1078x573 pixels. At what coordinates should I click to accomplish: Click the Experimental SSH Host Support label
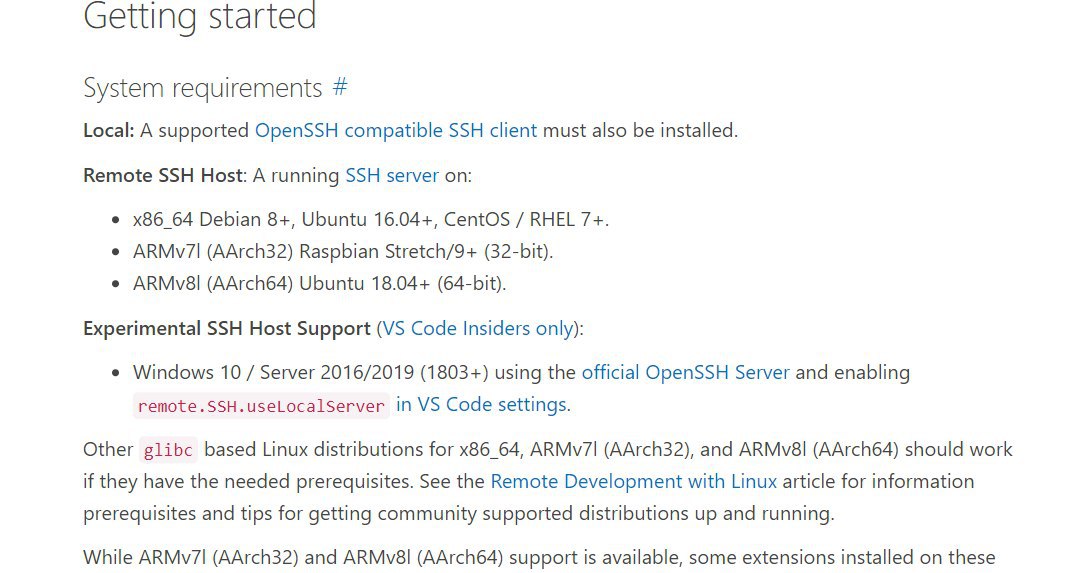(227, 329)
